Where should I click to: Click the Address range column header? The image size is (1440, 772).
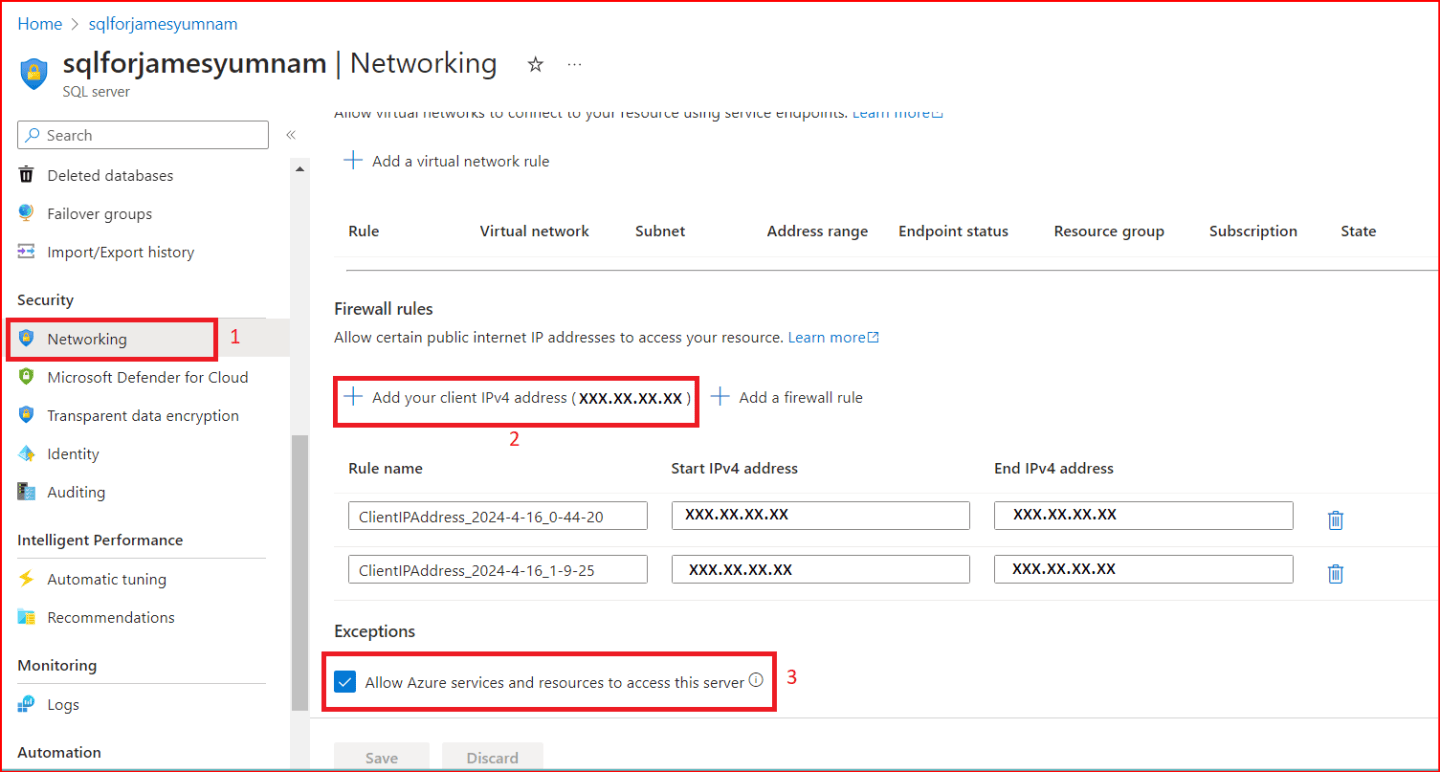coord(817,231)
